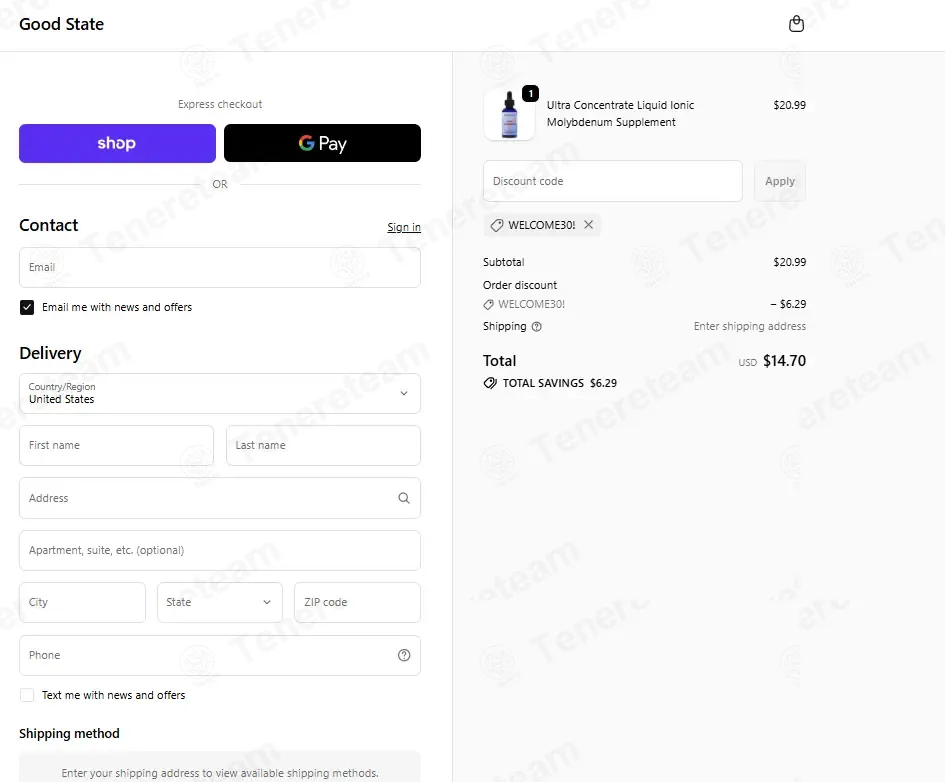Focus the Phone field
Image resolution: width=945 pixels, height=782 pixels.
[x=220, y=655]
